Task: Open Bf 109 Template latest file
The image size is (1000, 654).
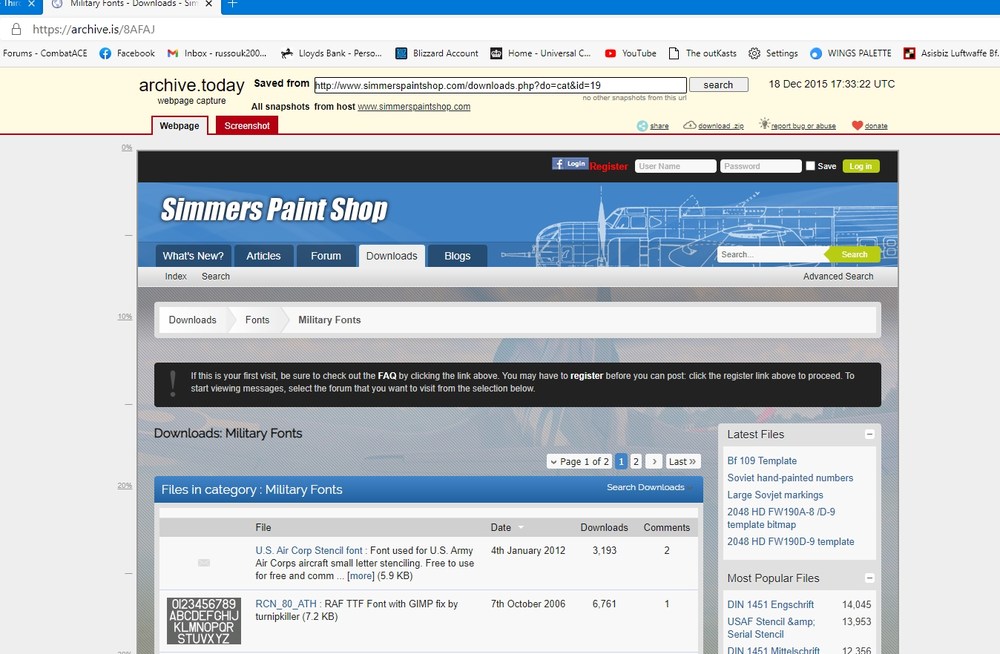Action: [761, 461]
